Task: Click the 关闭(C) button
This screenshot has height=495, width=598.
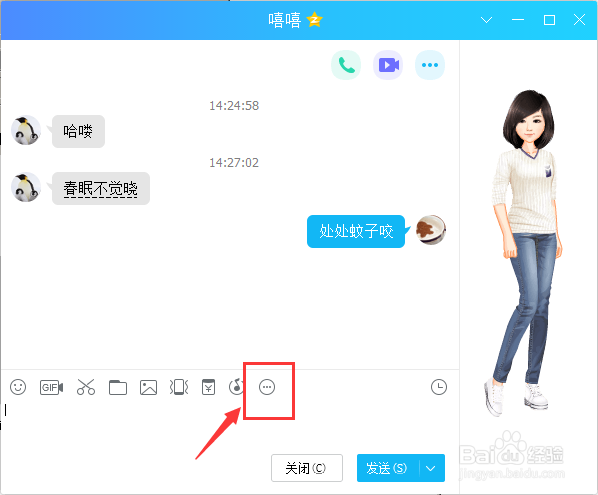Action: pos(307,468)
